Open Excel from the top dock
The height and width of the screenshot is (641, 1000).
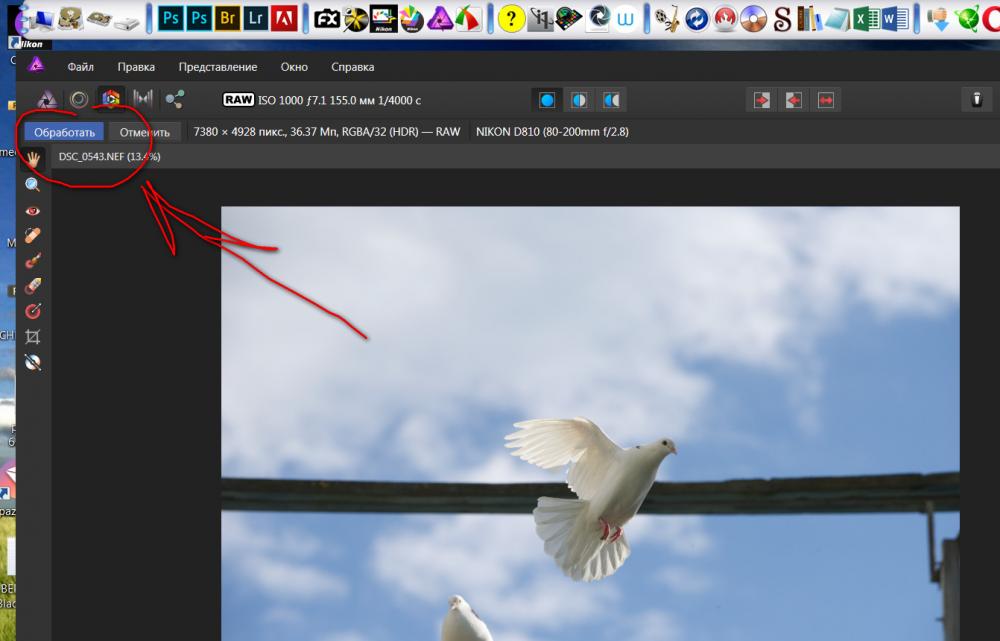tap(867, 19)
